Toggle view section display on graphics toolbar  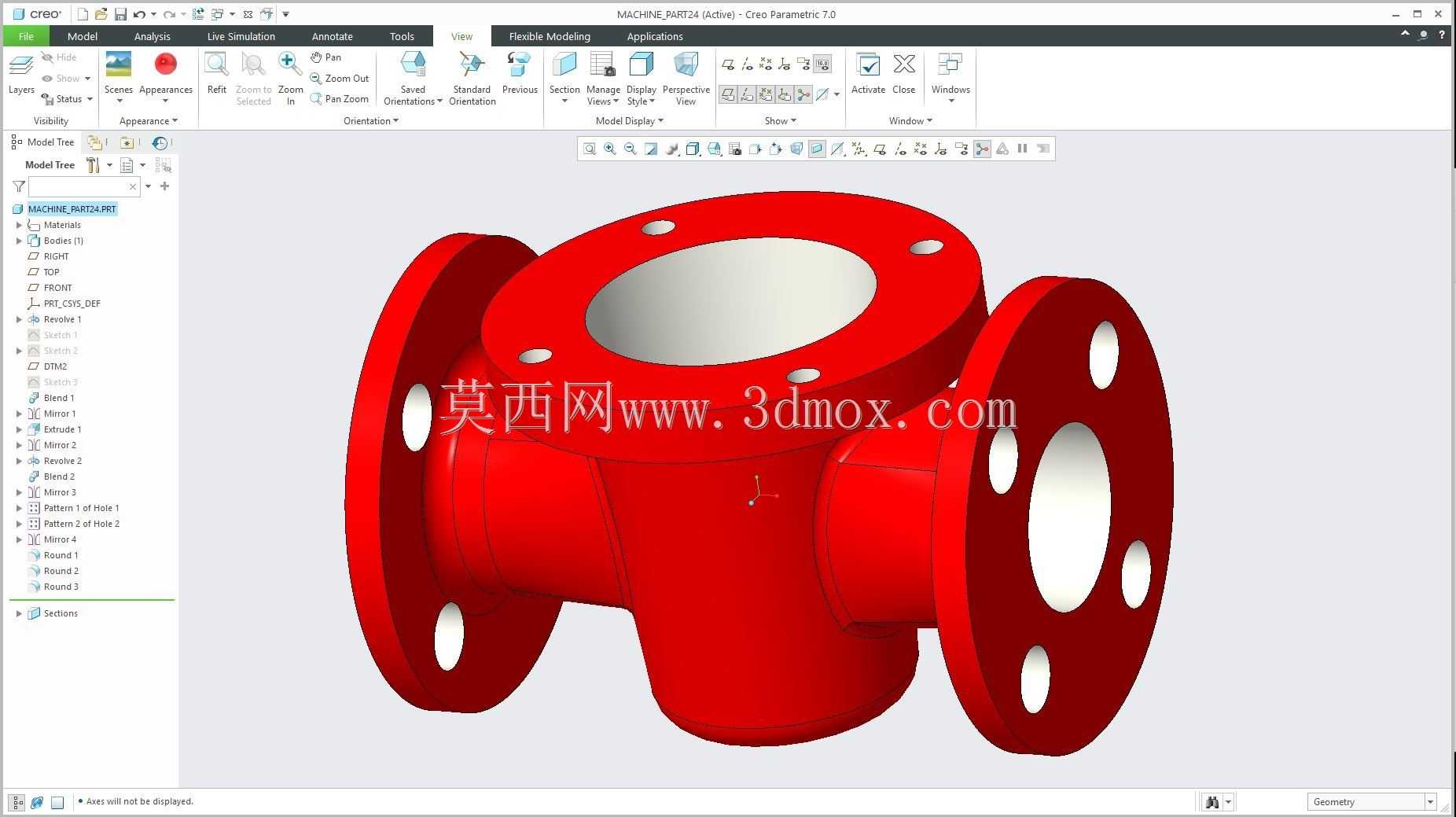[817, 149]
